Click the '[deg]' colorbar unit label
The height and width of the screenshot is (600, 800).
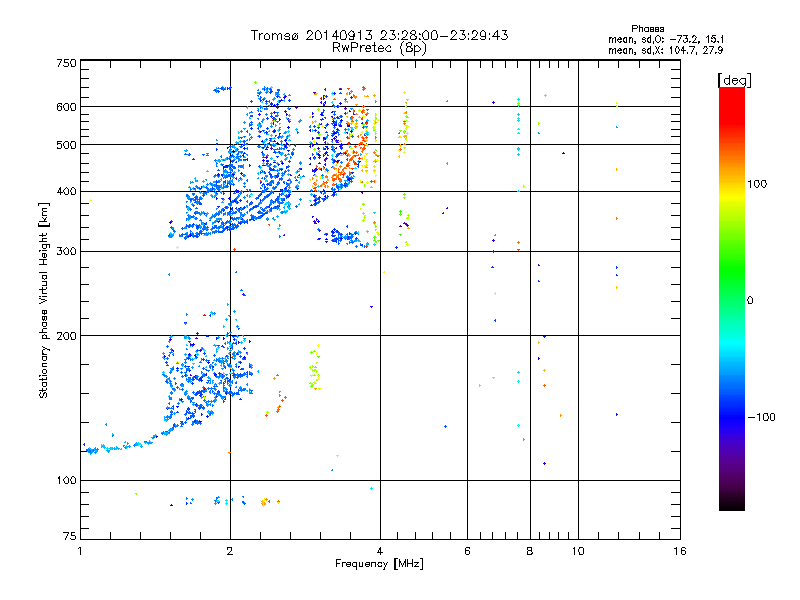pos(734,80)
